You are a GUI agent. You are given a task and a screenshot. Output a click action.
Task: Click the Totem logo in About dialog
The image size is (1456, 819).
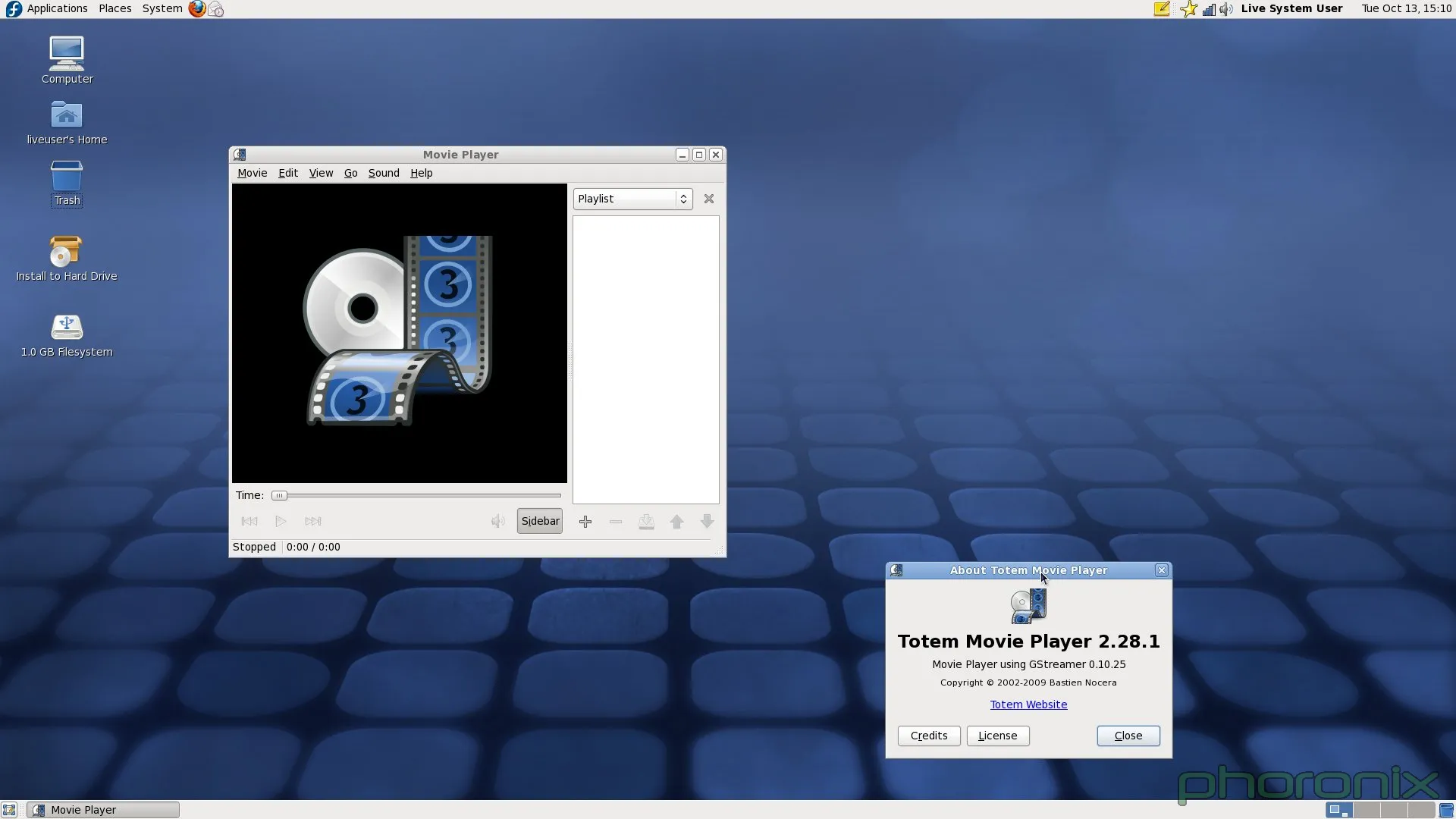tap(1028, 606)
